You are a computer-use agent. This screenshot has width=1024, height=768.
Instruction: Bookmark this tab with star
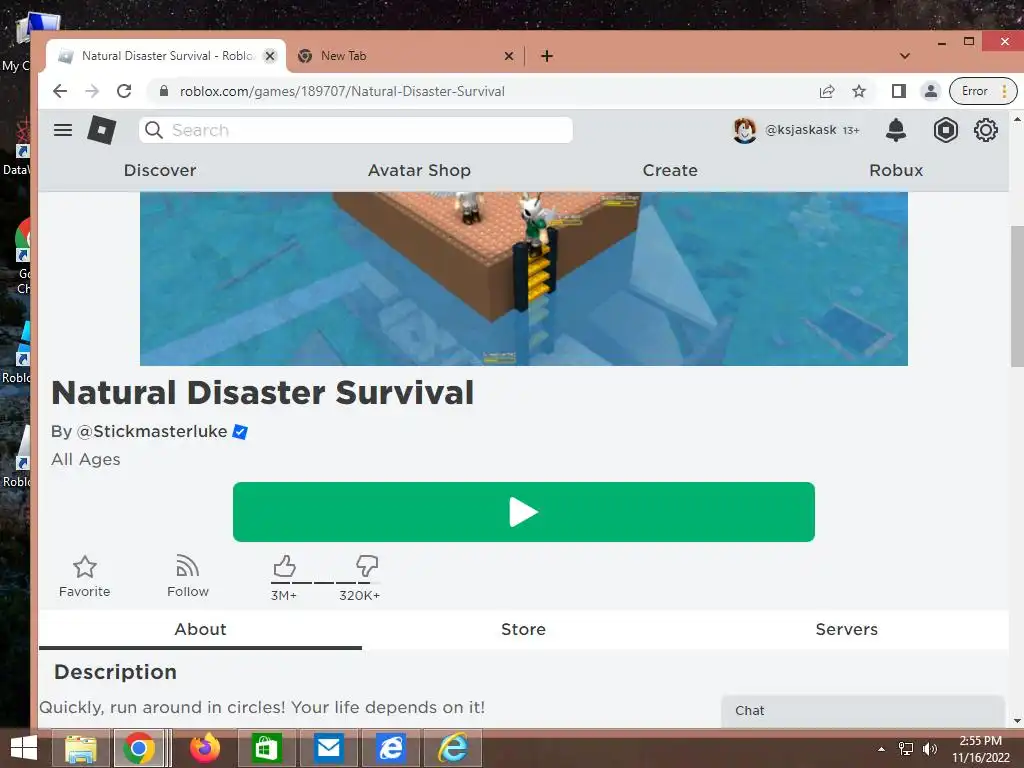(859, 91)
